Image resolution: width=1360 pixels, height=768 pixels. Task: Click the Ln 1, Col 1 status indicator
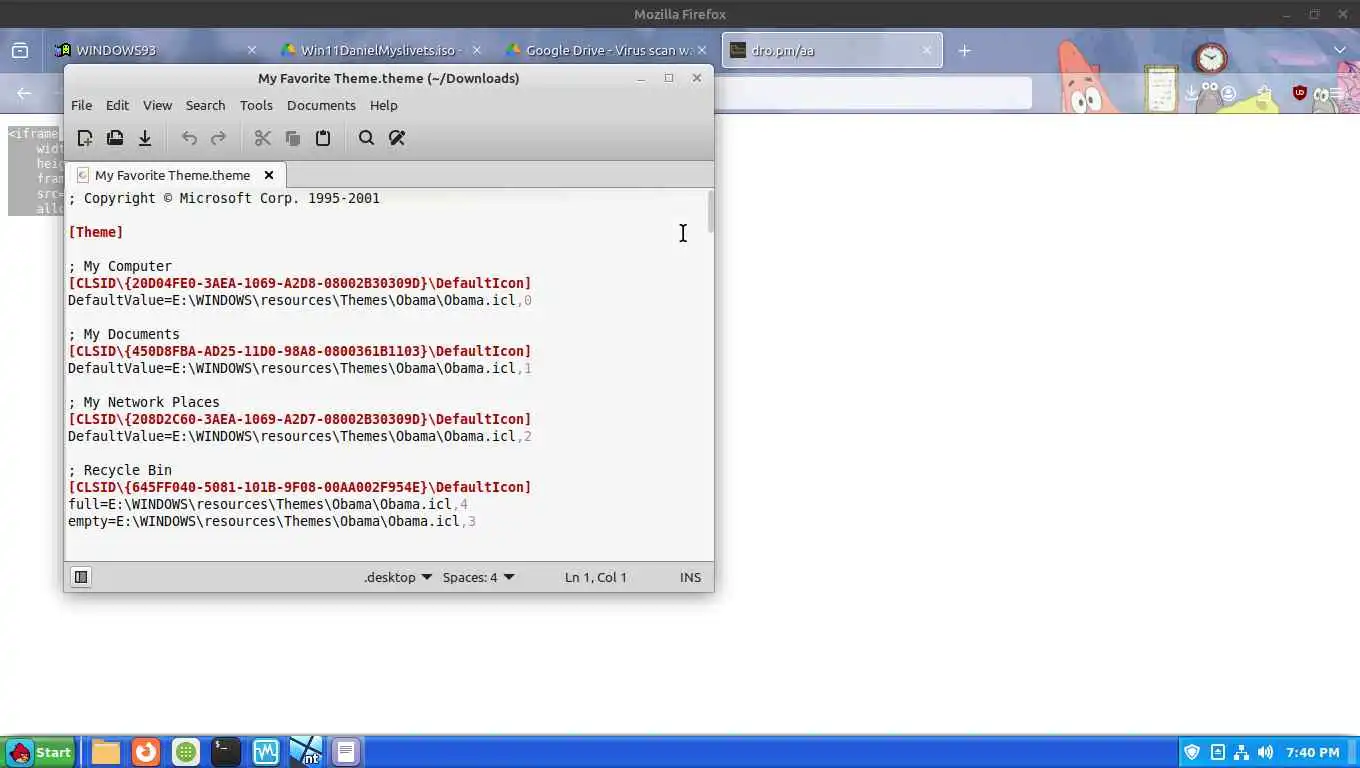(x=596, y=577)
